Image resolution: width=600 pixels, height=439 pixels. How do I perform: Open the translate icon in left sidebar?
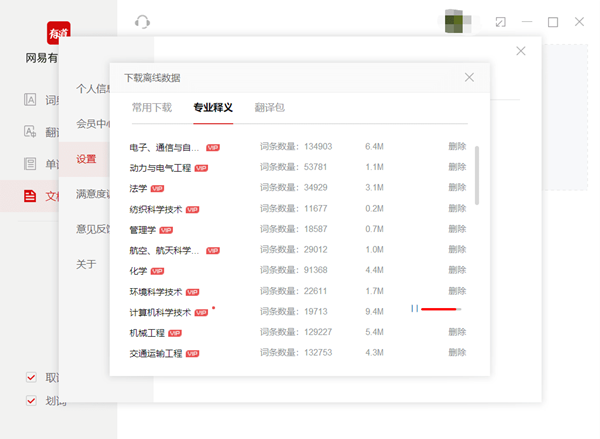pos(30,132)
